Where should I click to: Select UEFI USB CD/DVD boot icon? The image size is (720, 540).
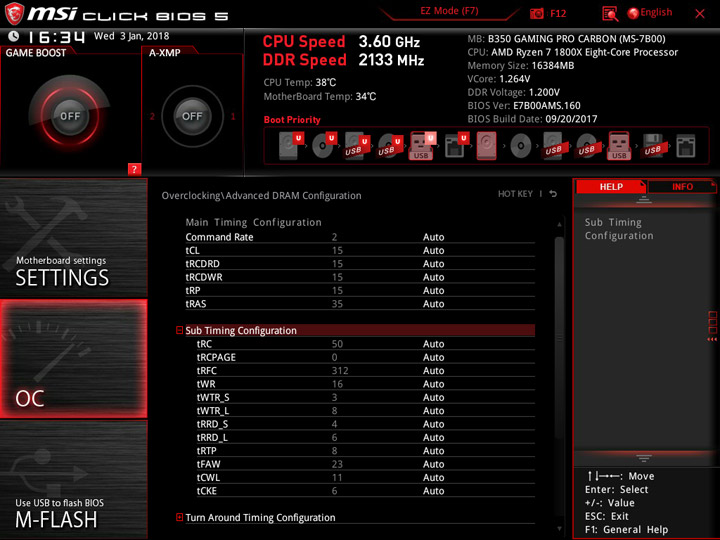pos(390,146)
